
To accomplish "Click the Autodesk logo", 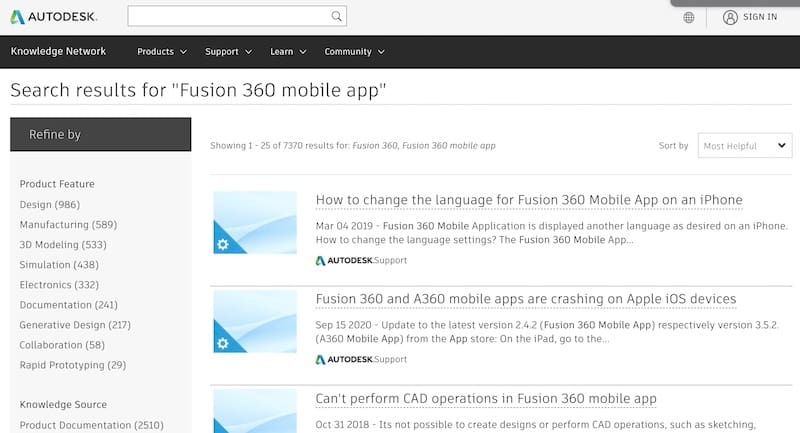I will [54, 17].
